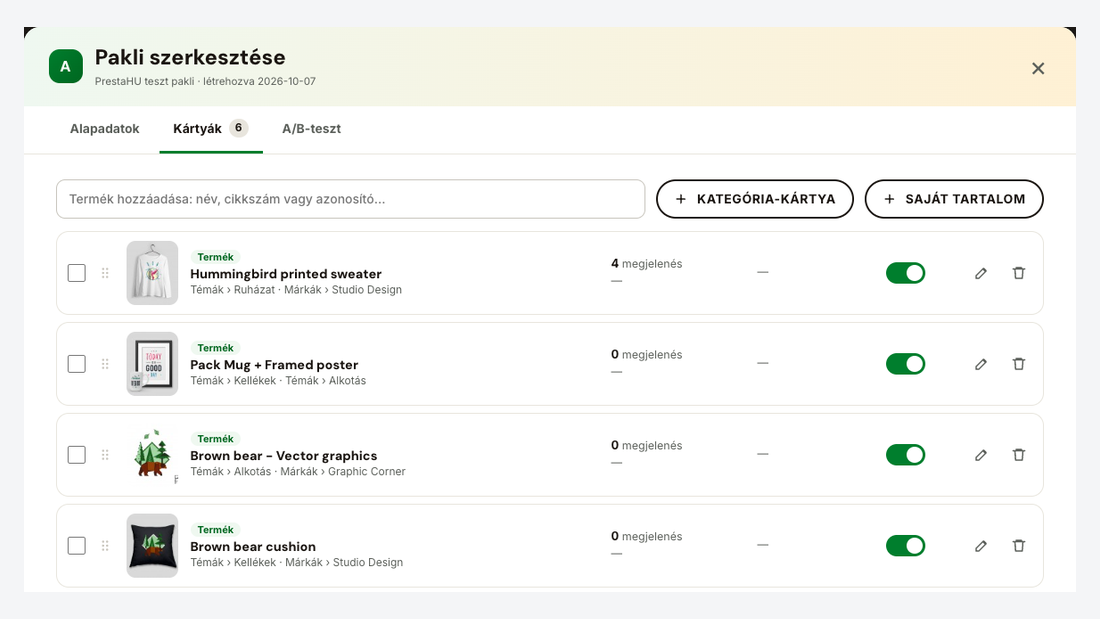Image resolution: width=1100 pixels, height=619 pixels.
Task: Select the Pack Mug + Framed poster checkbox
Action: pyautogui.click(x=76, y=364)
